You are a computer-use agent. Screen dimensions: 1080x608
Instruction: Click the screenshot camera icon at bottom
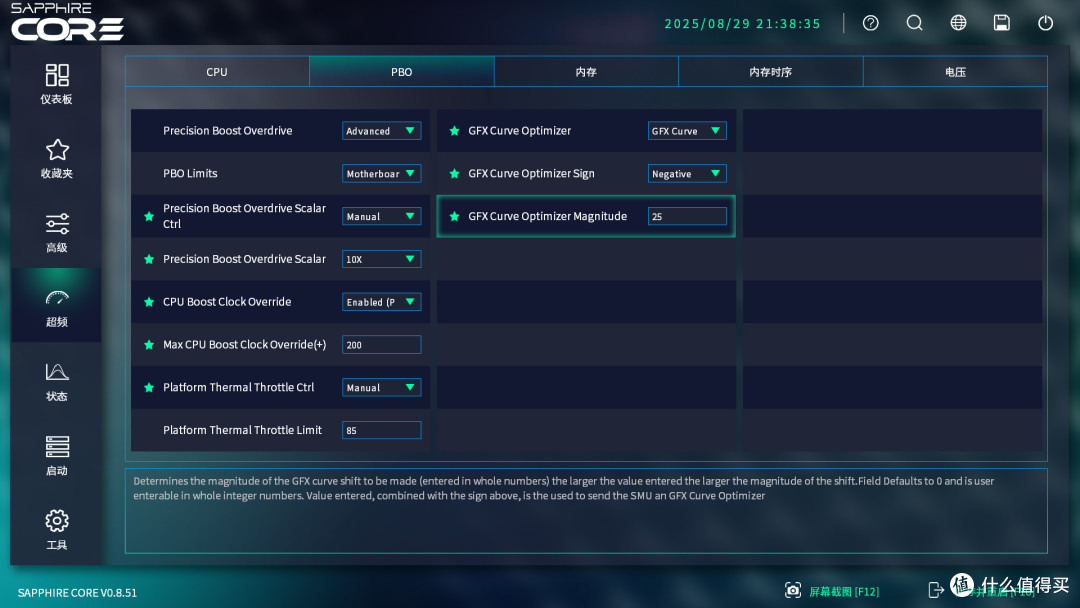(793, 590)
